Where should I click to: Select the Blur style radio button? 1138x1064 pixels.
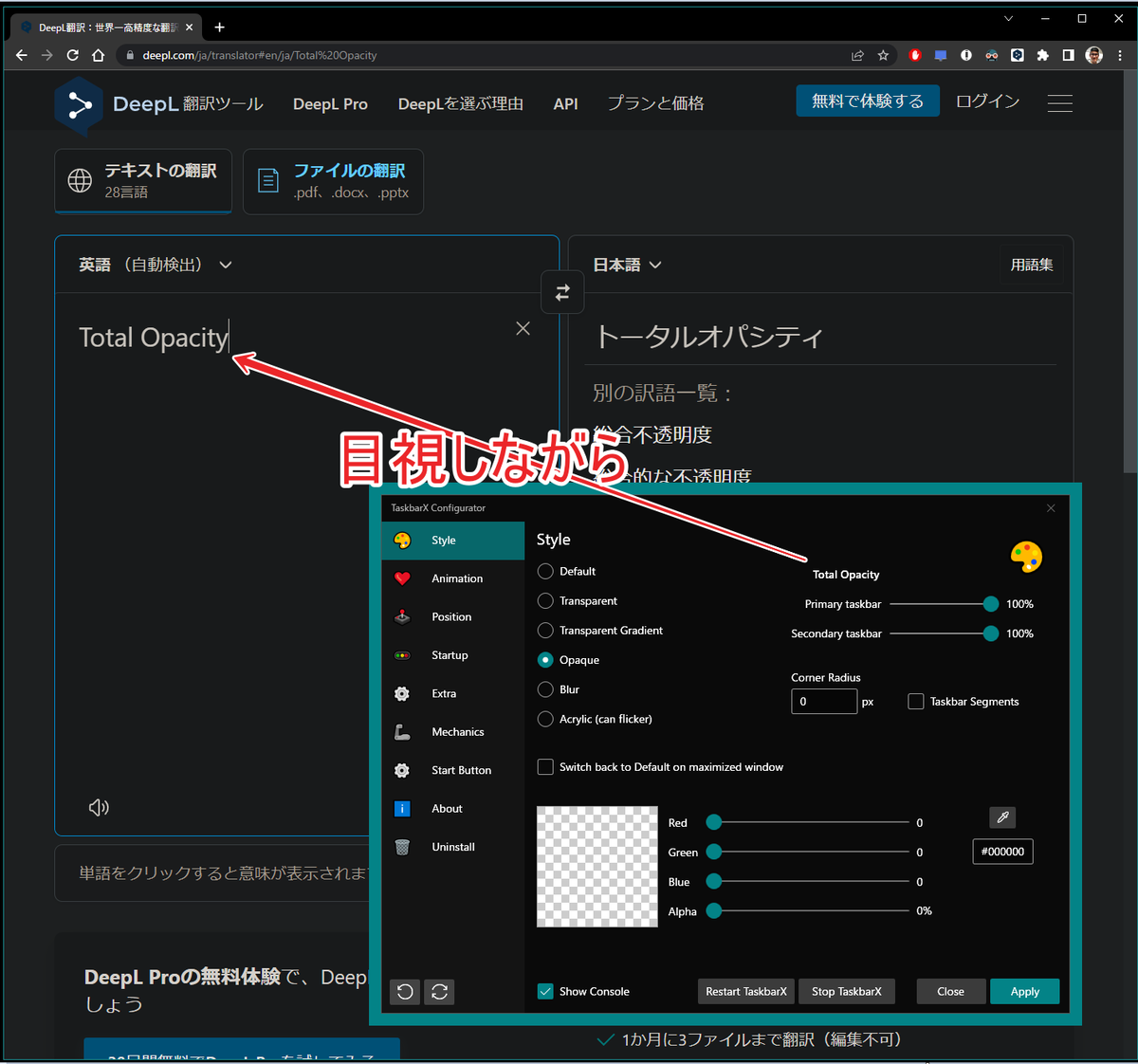(x=545, y=689)
